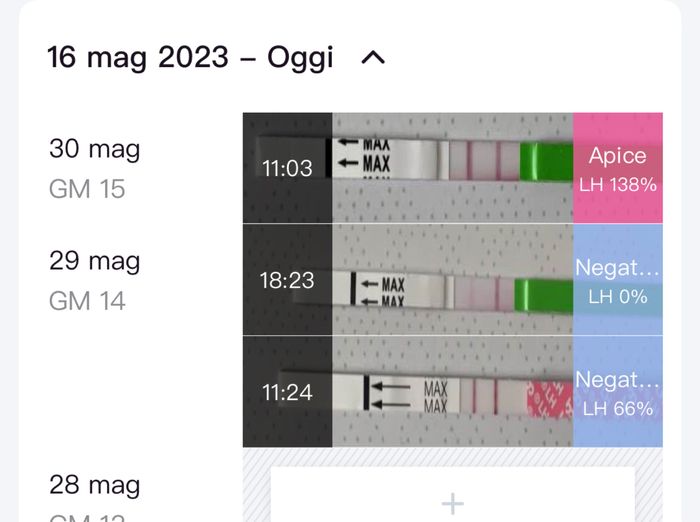Tap the 11:24 timestamp label

tap(287, 393)
